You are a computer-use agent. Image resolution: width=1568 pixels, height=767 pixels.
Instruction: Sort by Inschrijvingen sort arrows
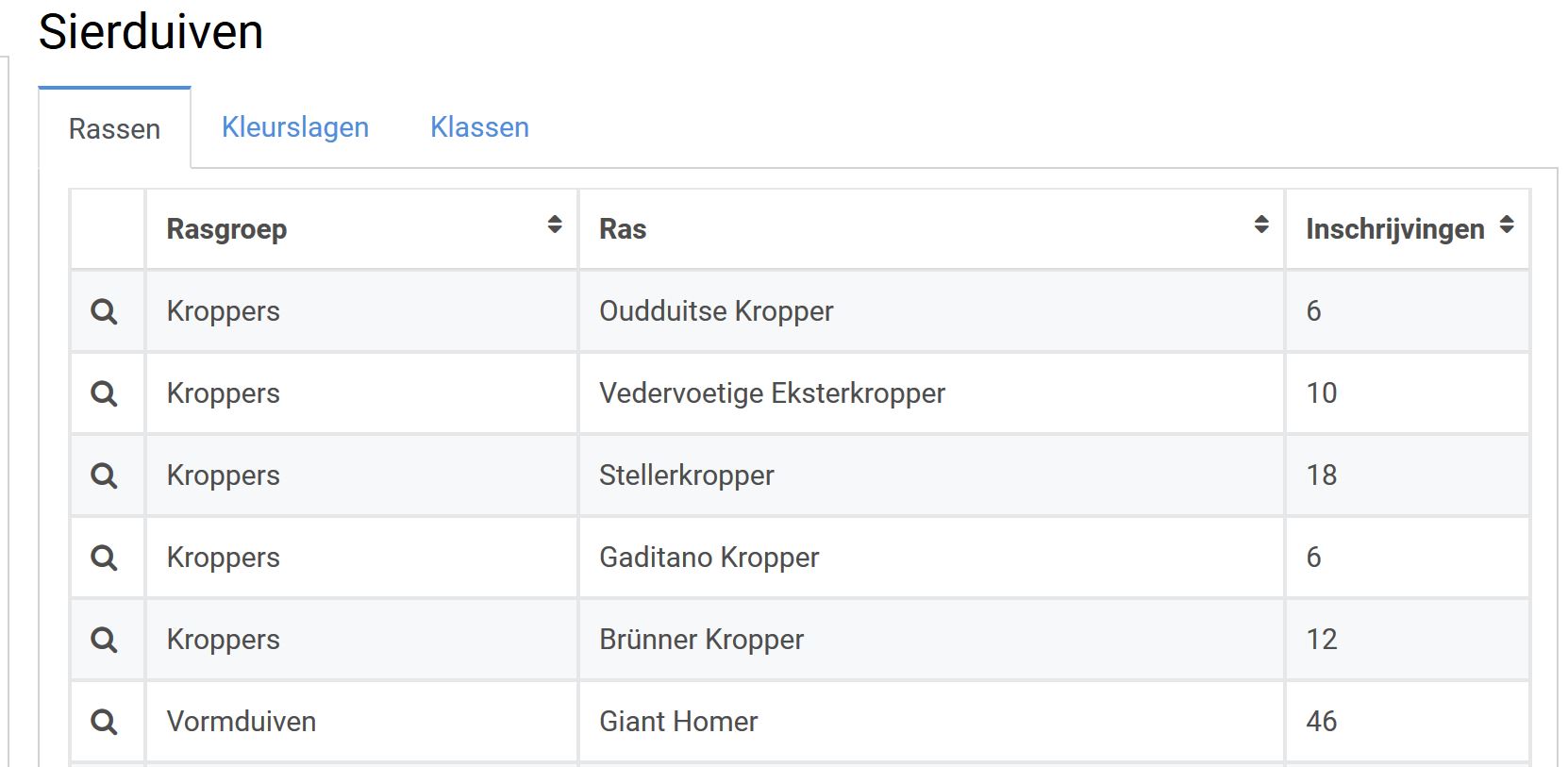click(x=1507, y=225)
